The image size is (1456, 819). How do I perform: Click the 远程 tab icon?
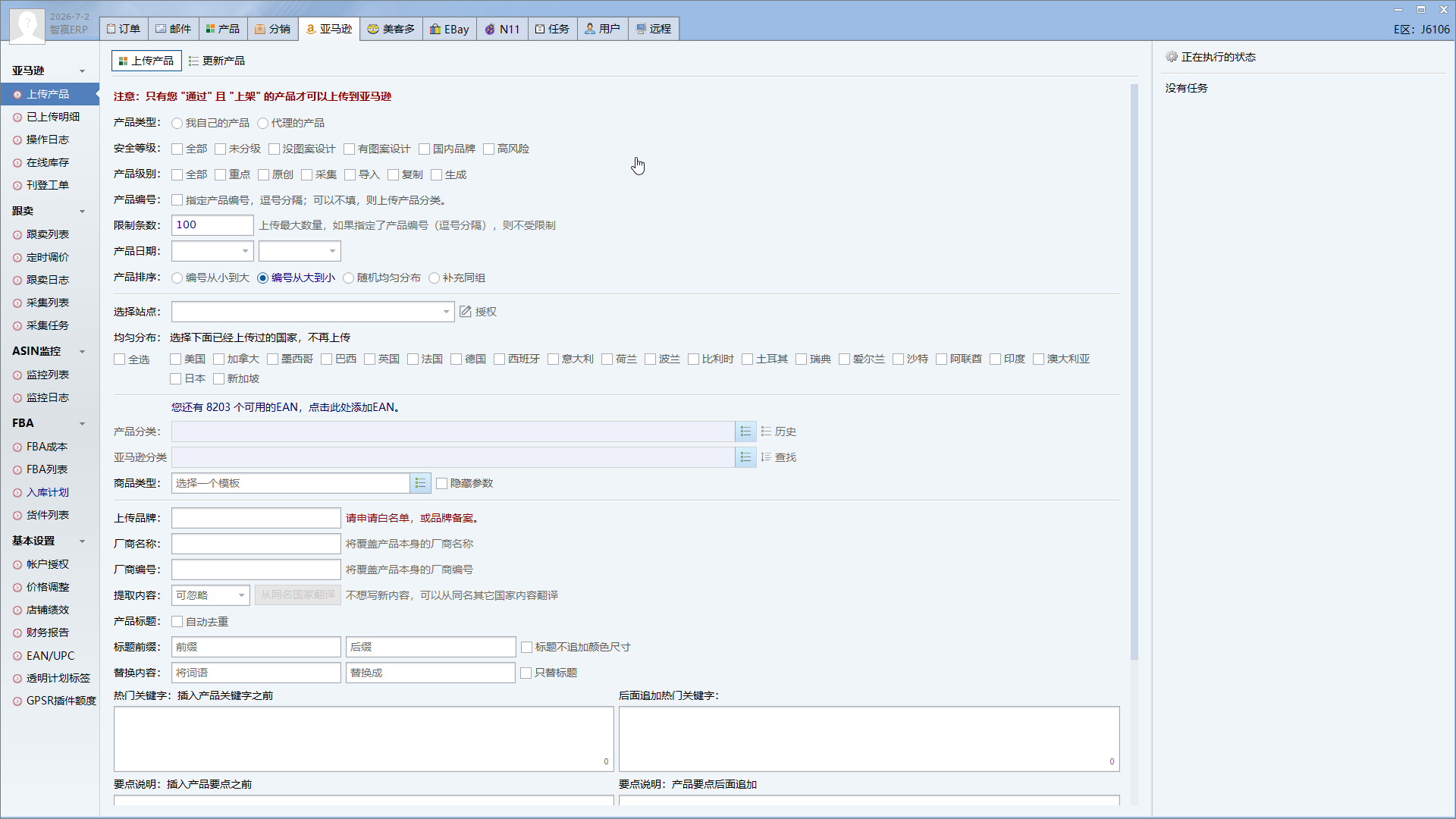click(x=641, y=29)
